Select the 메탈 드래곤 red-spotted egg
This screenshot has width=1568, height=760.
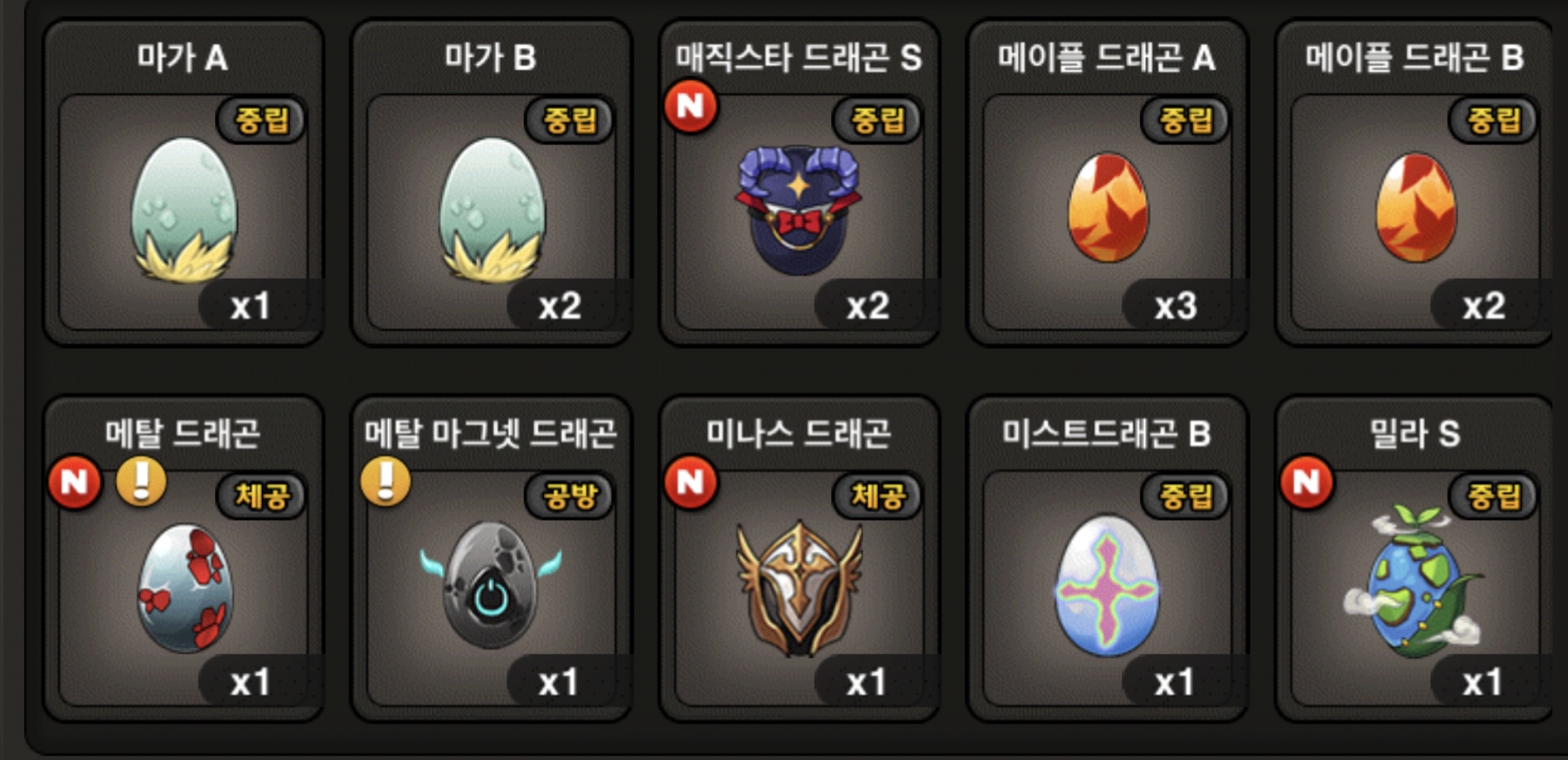pyautogui.click(x=184, y=588)
